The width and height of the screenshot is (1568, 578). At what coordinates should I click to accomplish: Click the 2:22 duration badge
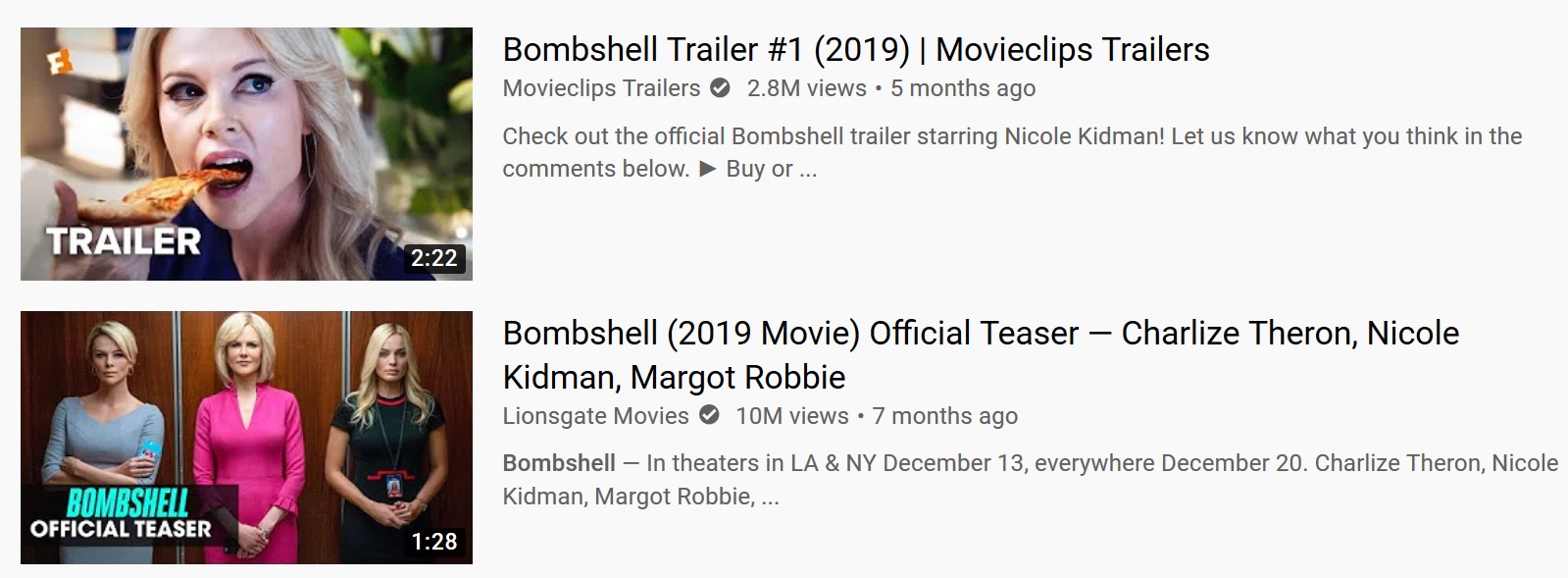(x=434, y=258)
